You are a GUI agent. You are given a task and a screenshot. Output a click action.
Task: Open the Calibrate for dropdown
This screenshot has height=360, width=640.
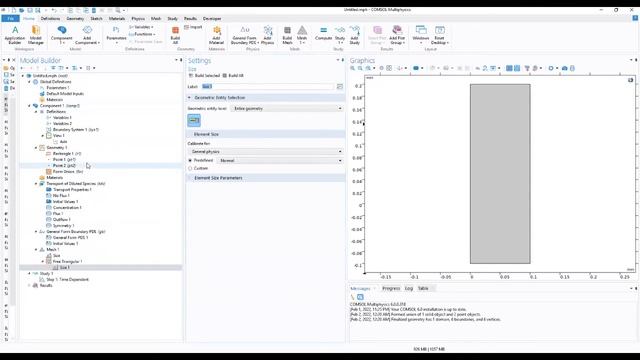[265, 151]
